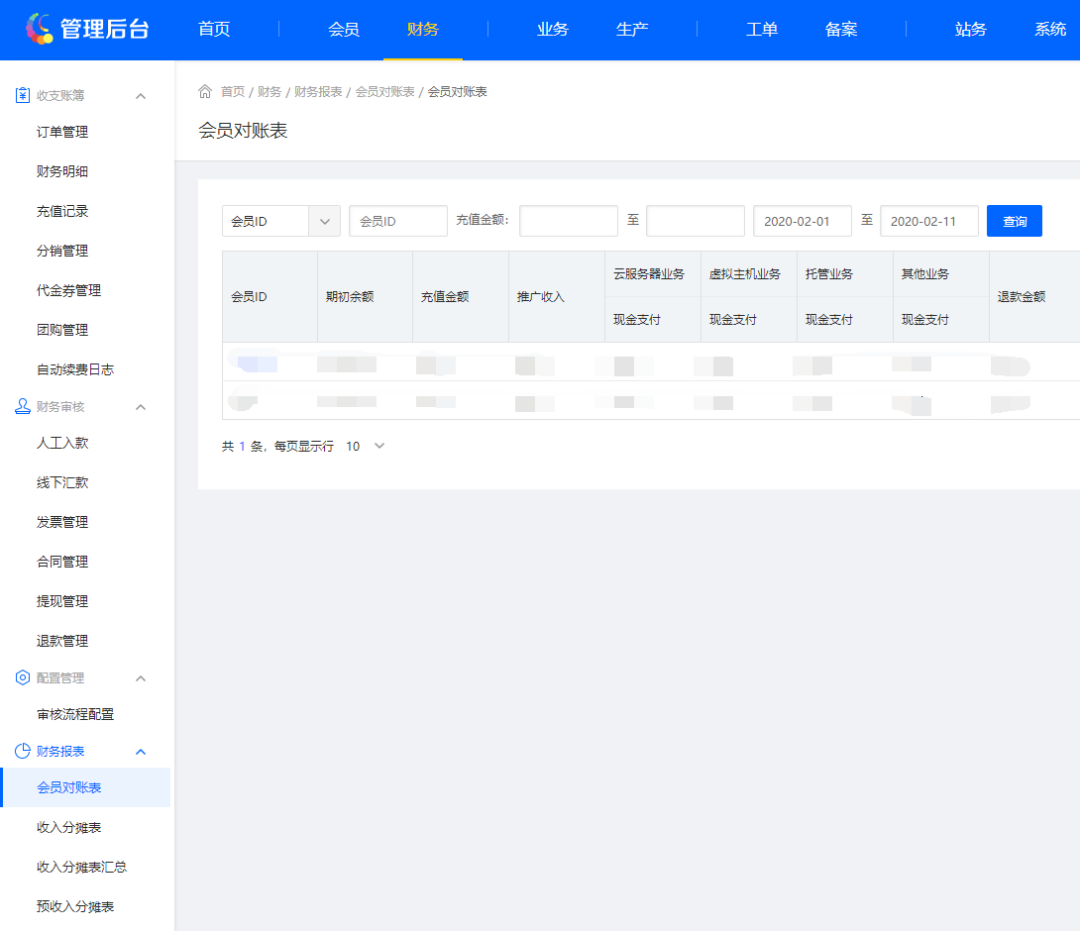The image size is (1080, 931).
Task: Collapse the 配置管理 section chevron
Action: tap(142, 677)
